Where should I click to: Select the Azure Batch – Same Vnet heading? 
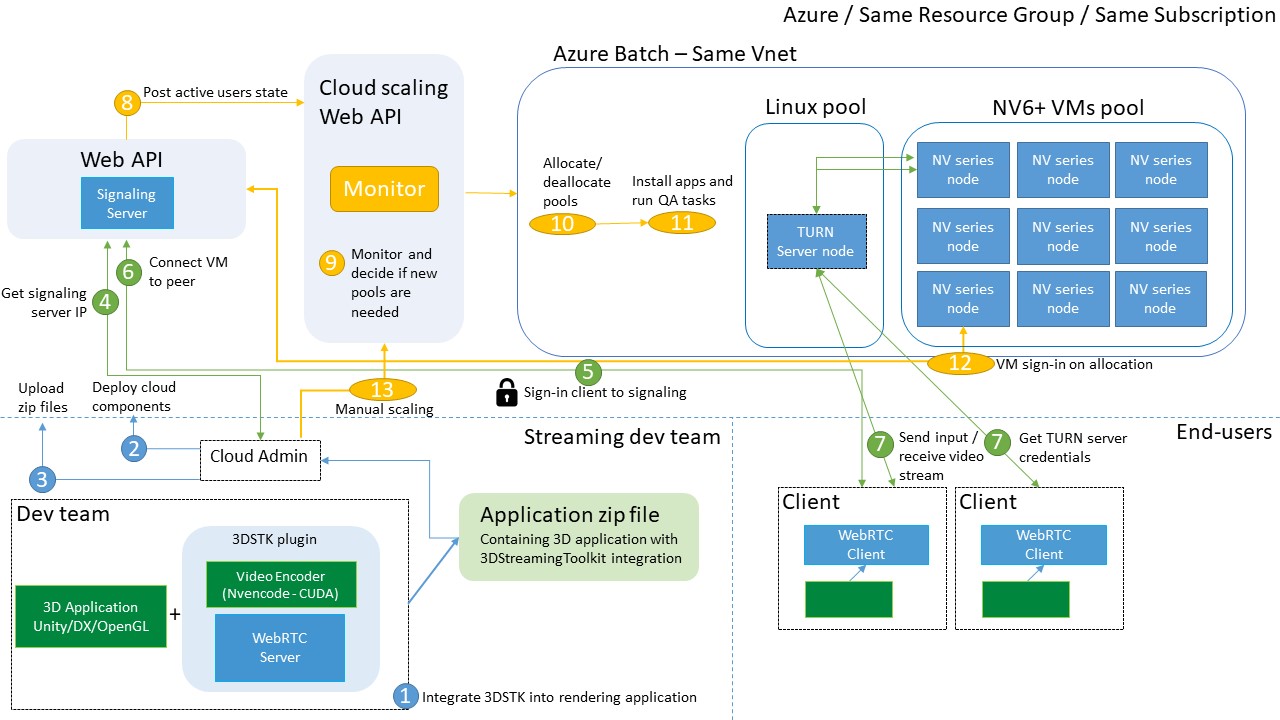point(675,54)
